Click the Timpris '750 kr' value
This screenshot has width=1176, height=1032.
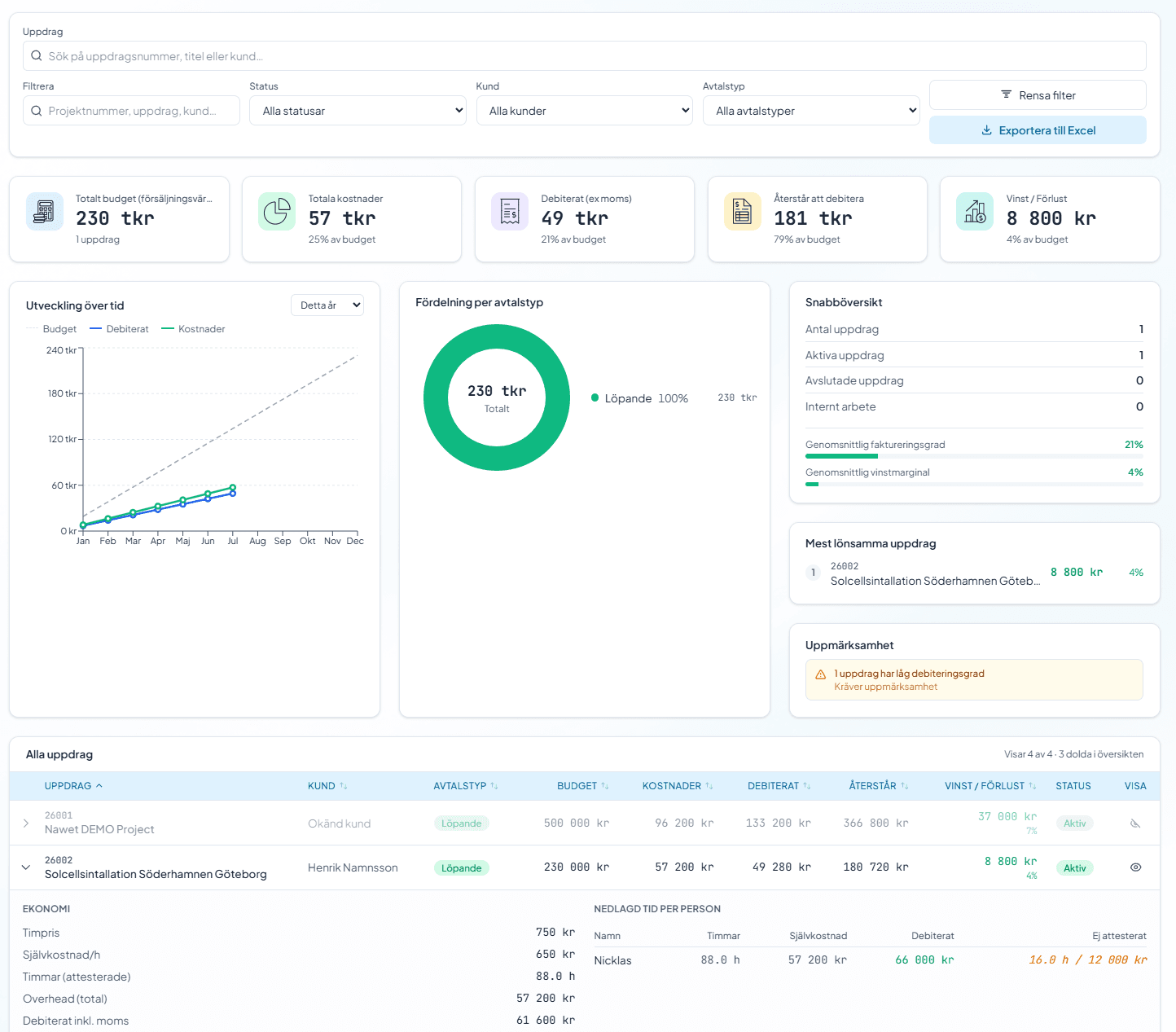[x=555, y=933]
